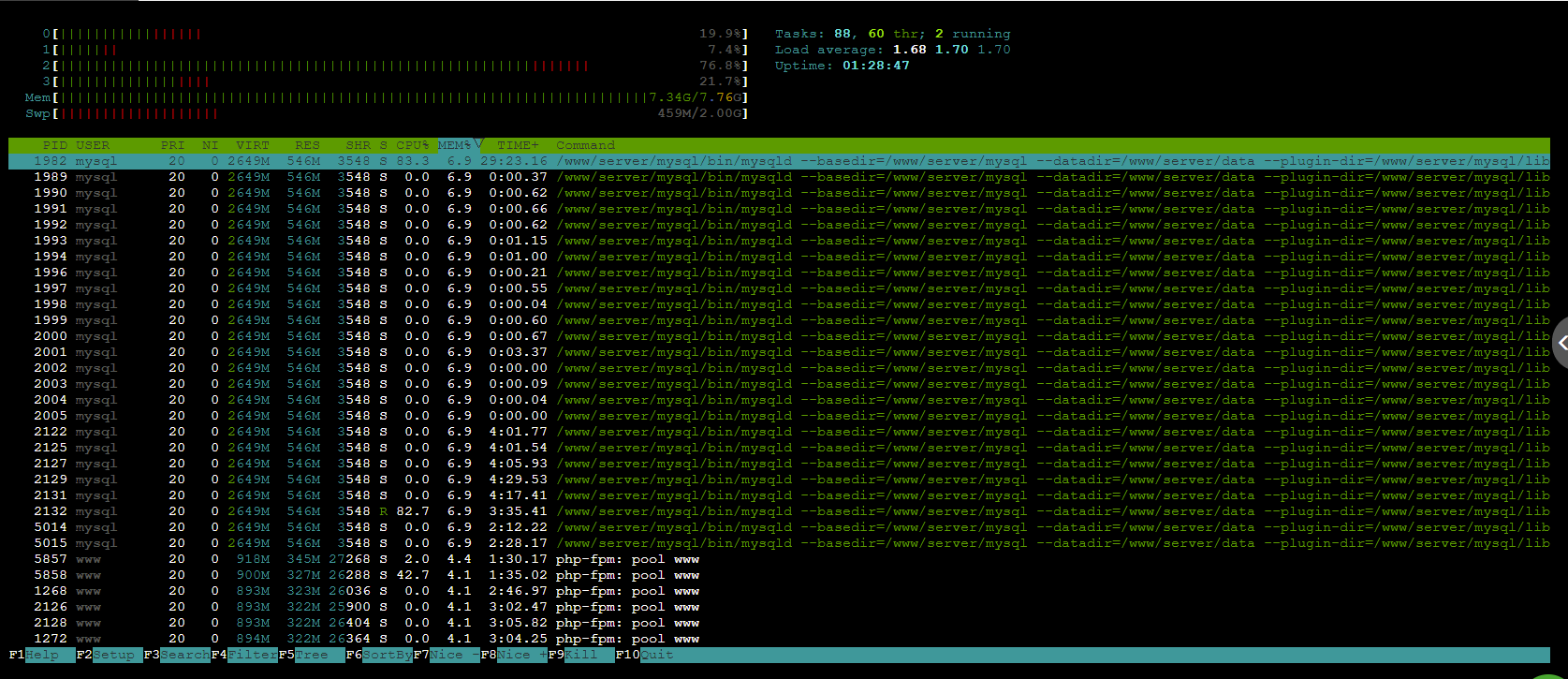Select process row with PID 2129

tap(779, 480)
